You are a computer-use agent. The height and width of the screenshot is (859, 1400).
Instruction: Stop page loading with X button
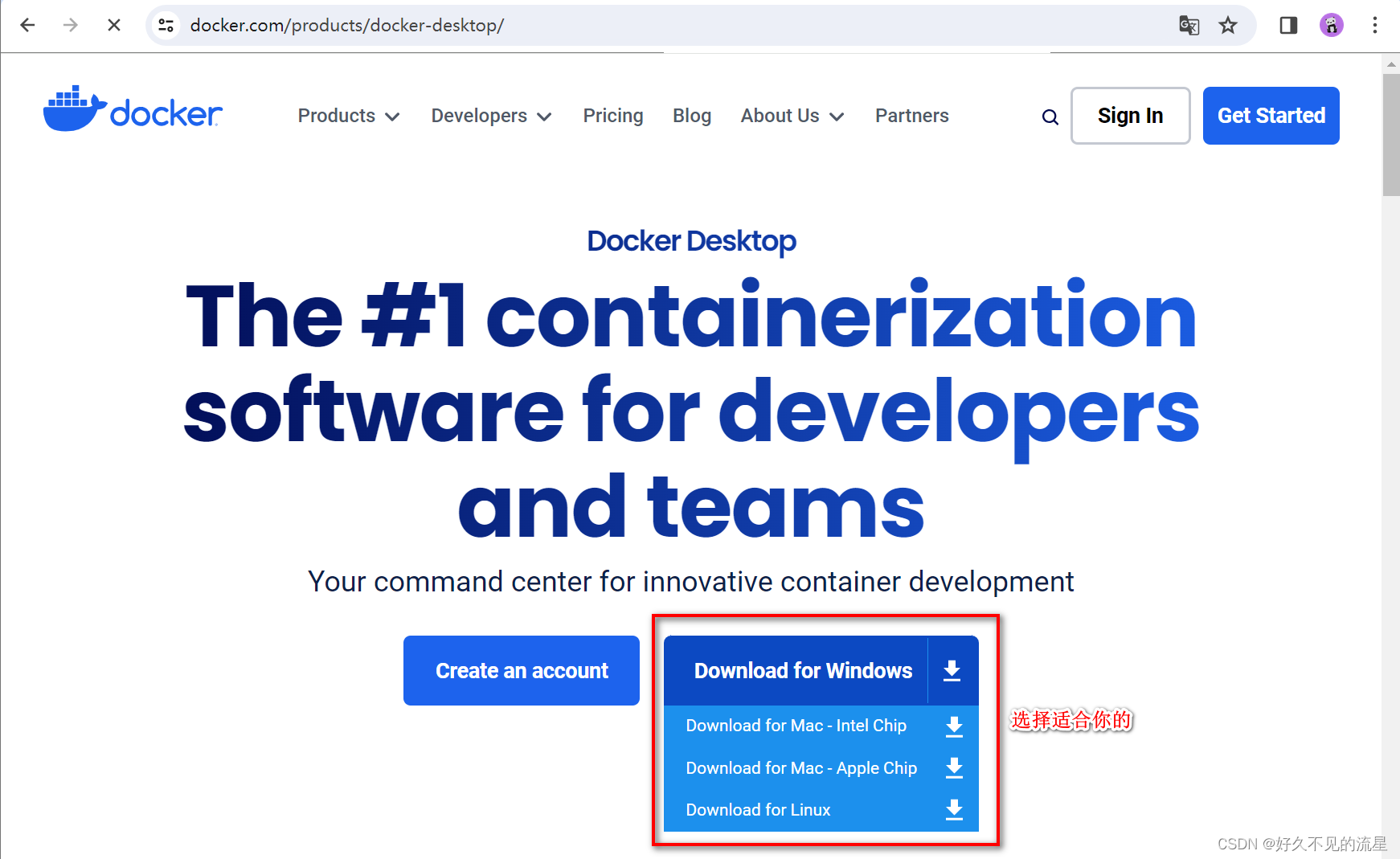(114, 25)
